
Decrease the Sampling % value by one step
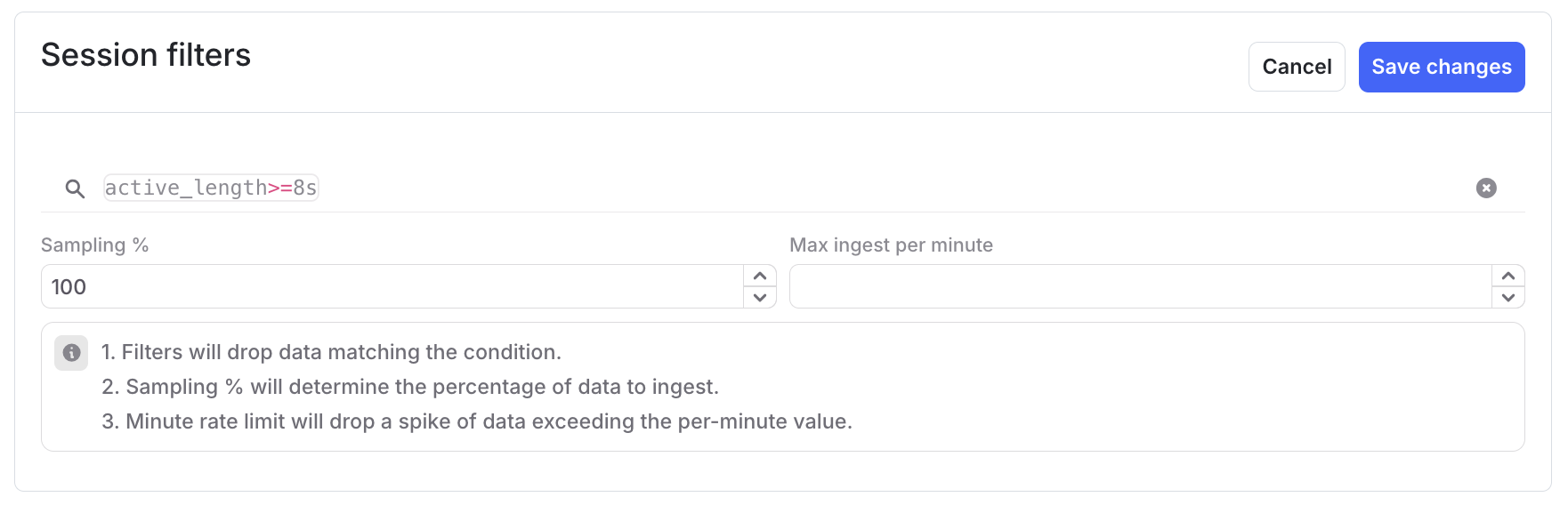[x=760, y=298]
